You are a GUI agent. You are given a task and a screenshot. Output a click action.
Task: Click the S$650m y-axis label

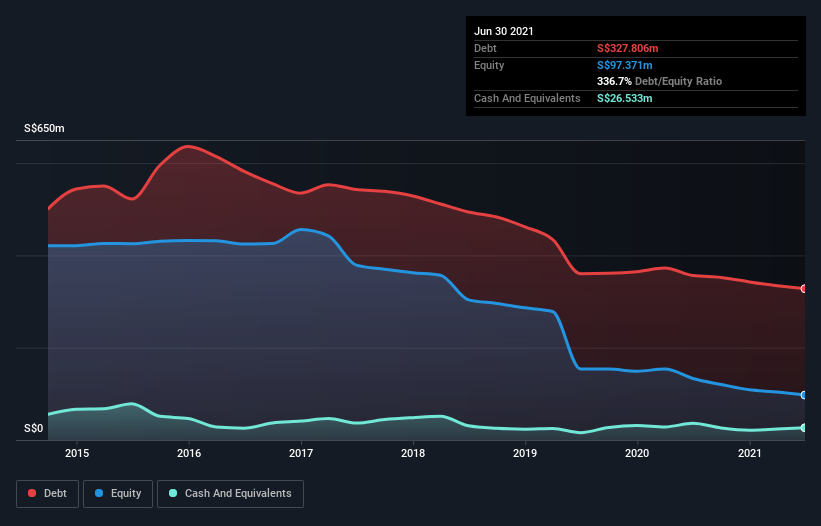tap(45, 128)
